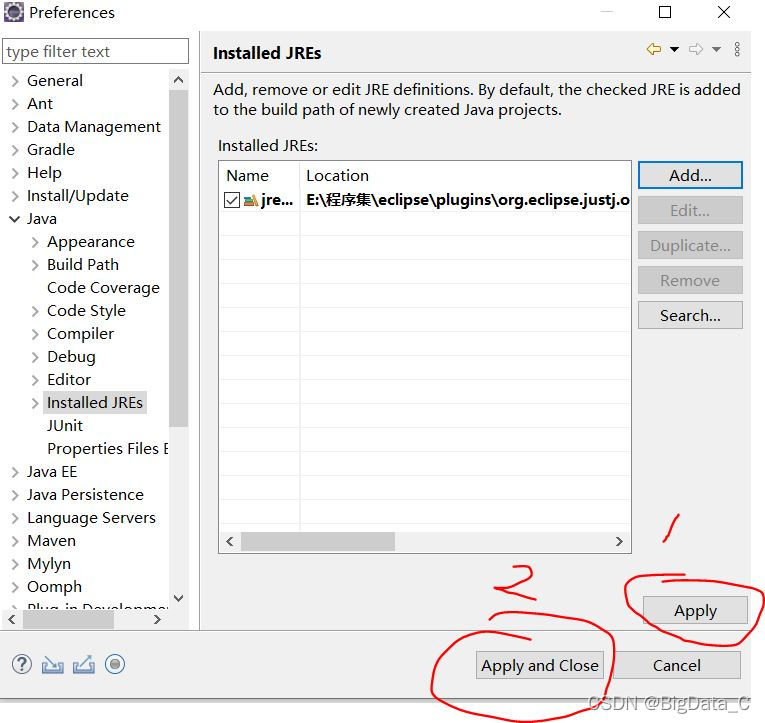Screen dimensions: 765x723
Task: Open the Editor preference page
Action: tap(69, 380)
